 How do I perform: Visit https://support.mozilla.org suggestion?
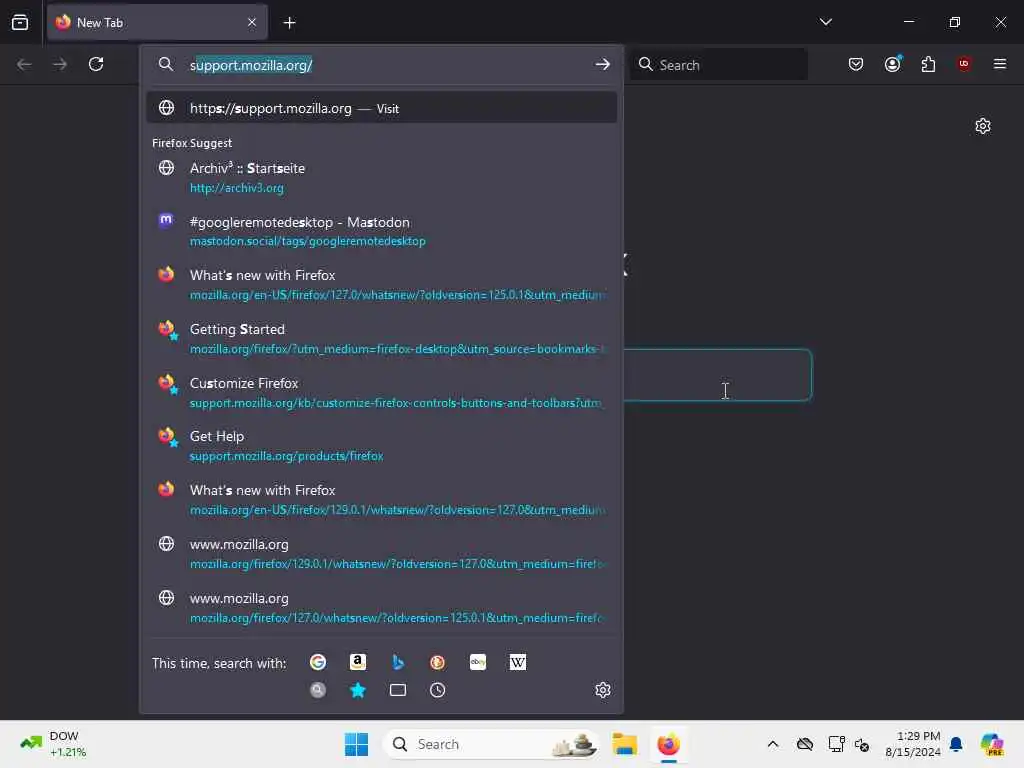381,108
